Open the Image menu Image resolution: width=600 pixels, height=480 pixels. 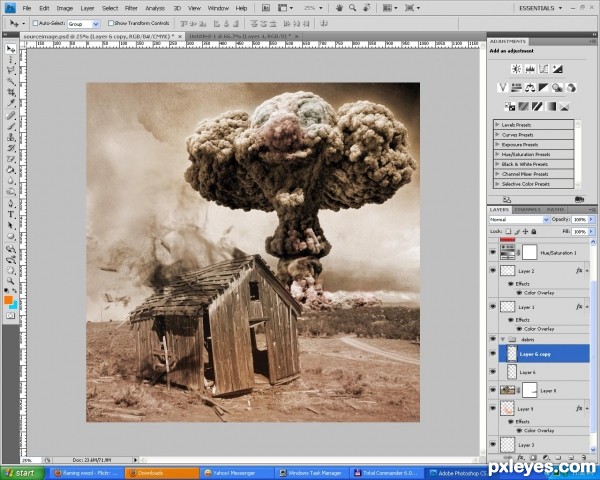point(65,8)
